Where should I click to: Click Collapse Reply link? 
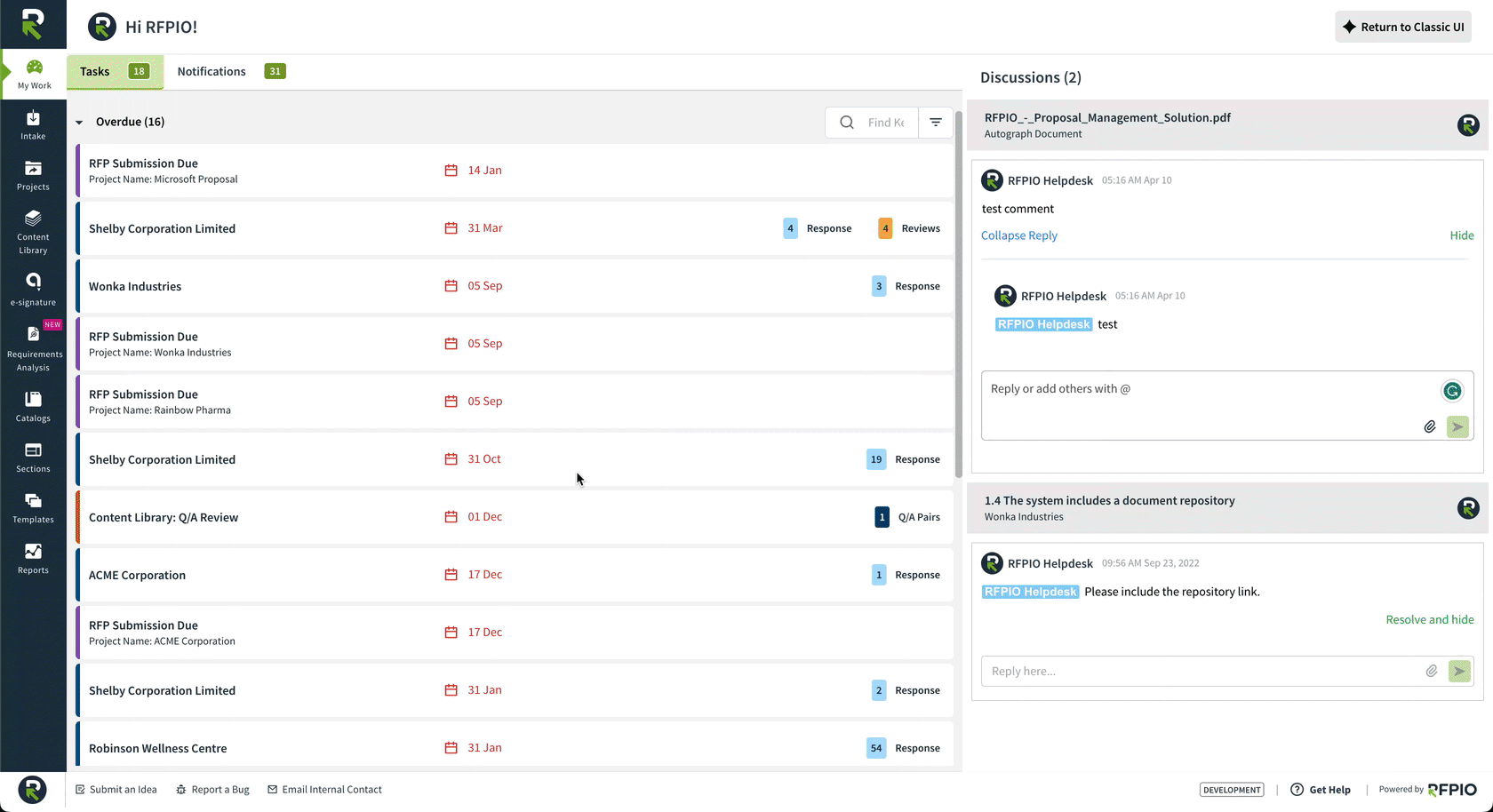(1019, 235)
